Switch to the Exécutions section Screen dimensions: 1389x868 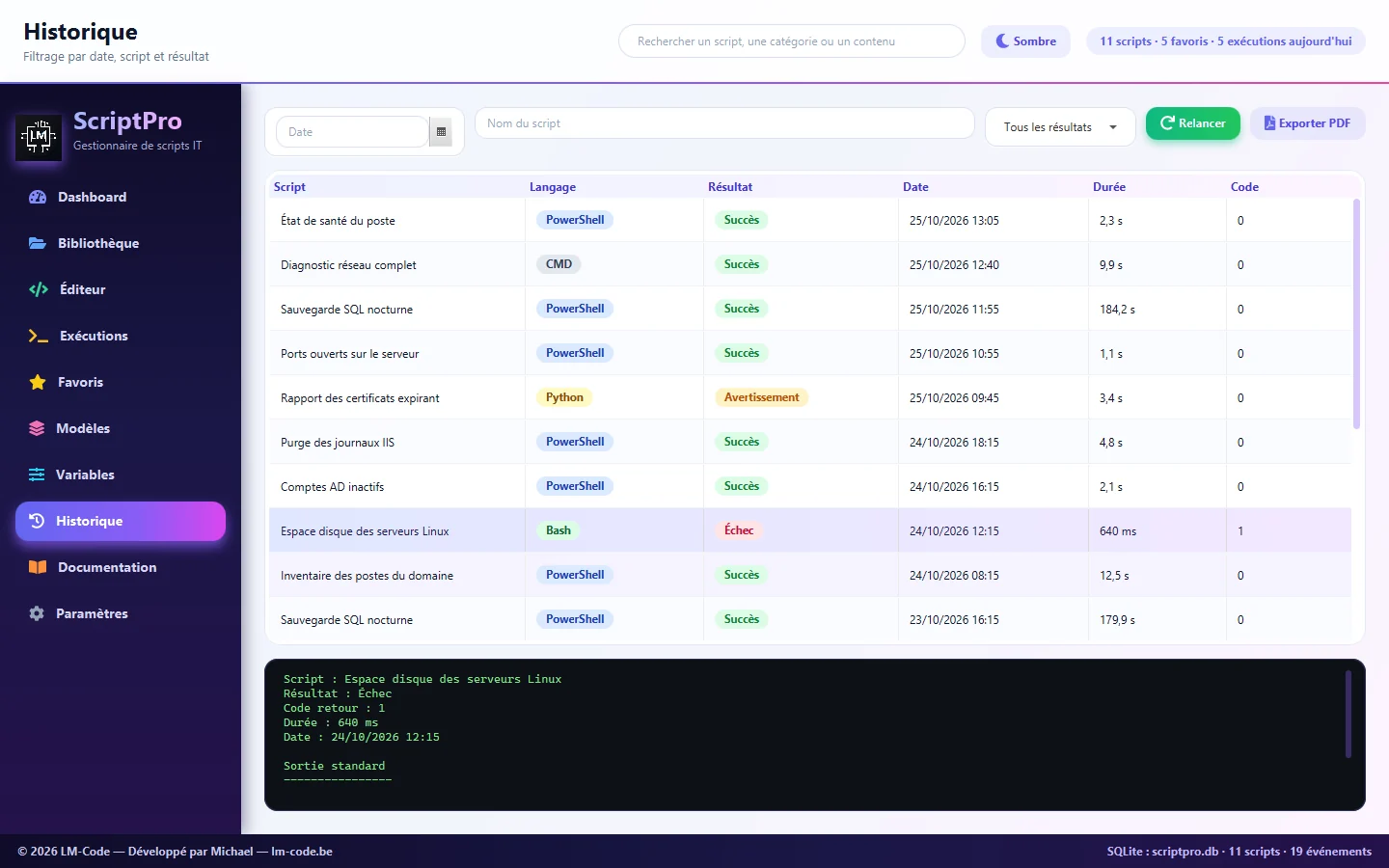pos(121,336)
